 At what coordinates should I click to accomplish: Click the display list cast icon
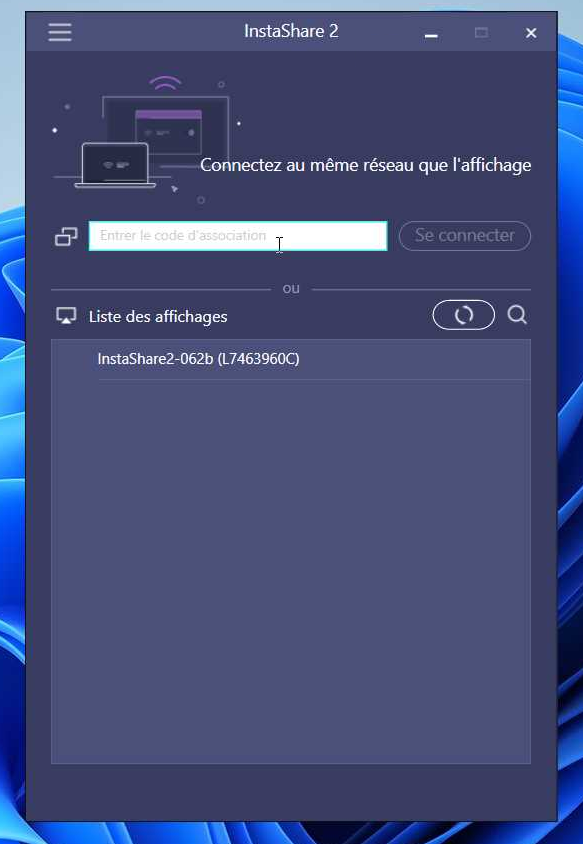click(66, 316)
